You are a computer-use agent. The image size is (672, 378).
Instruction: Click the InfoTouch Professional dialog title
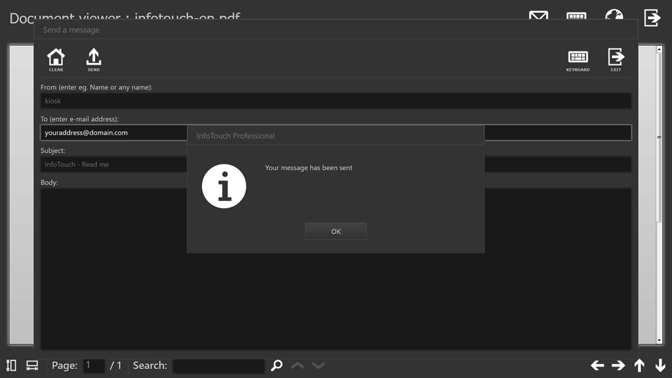pos(235,136)
